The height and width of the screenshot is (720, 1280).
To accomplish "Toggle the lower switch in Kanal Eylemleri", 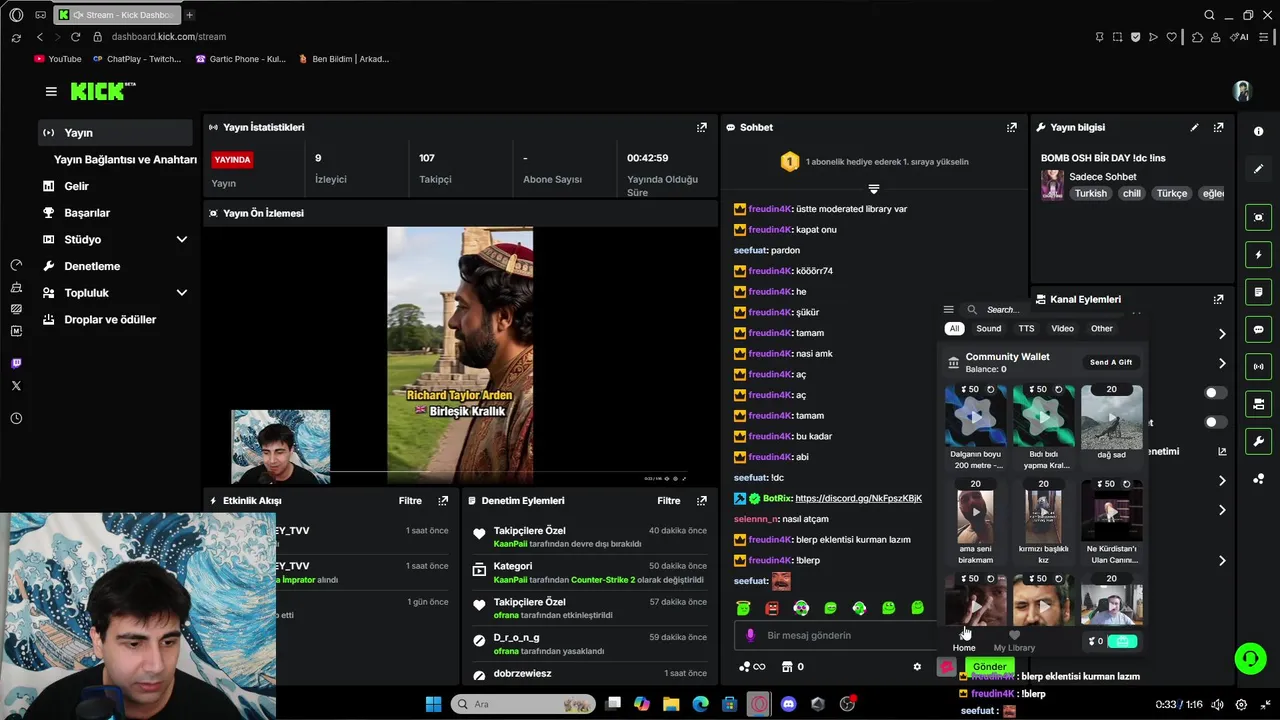I will (1215, 422).
